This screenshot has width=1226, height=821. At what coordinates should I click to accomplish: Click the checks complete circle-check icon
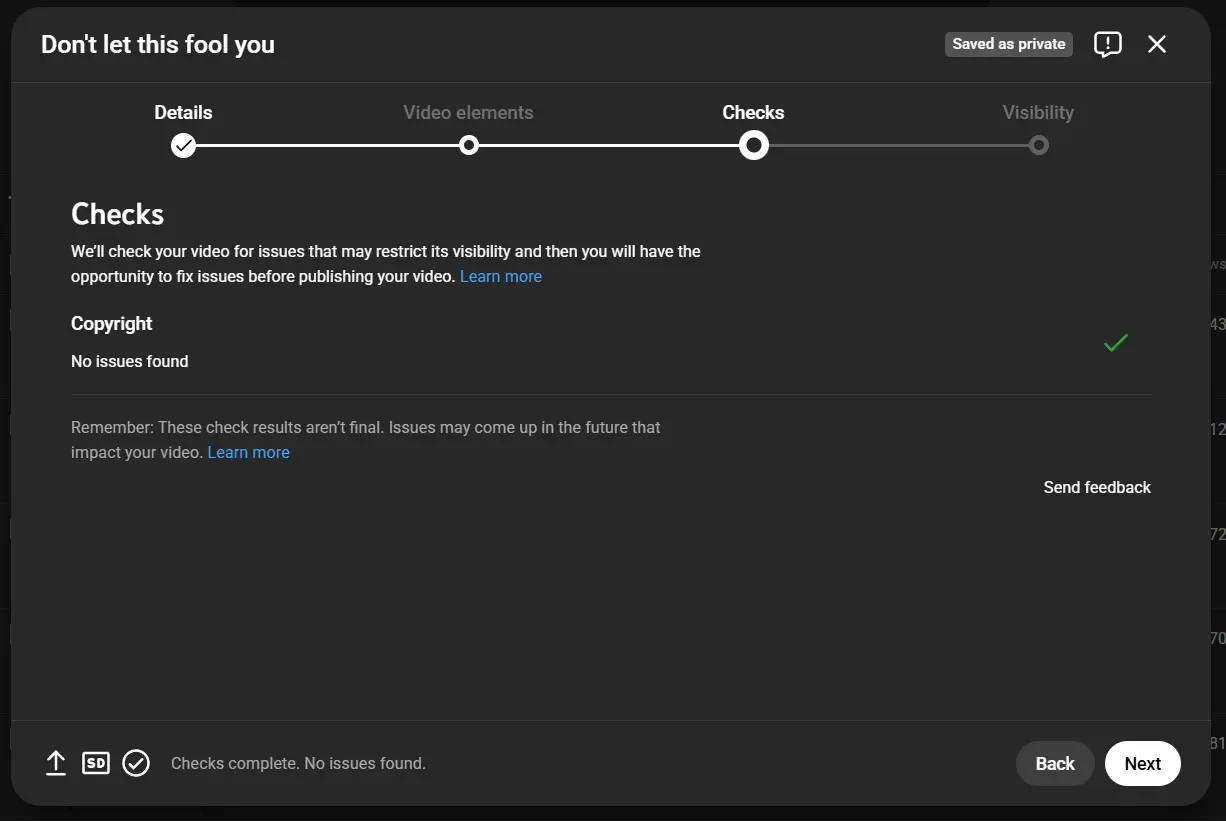pos(136,763)
